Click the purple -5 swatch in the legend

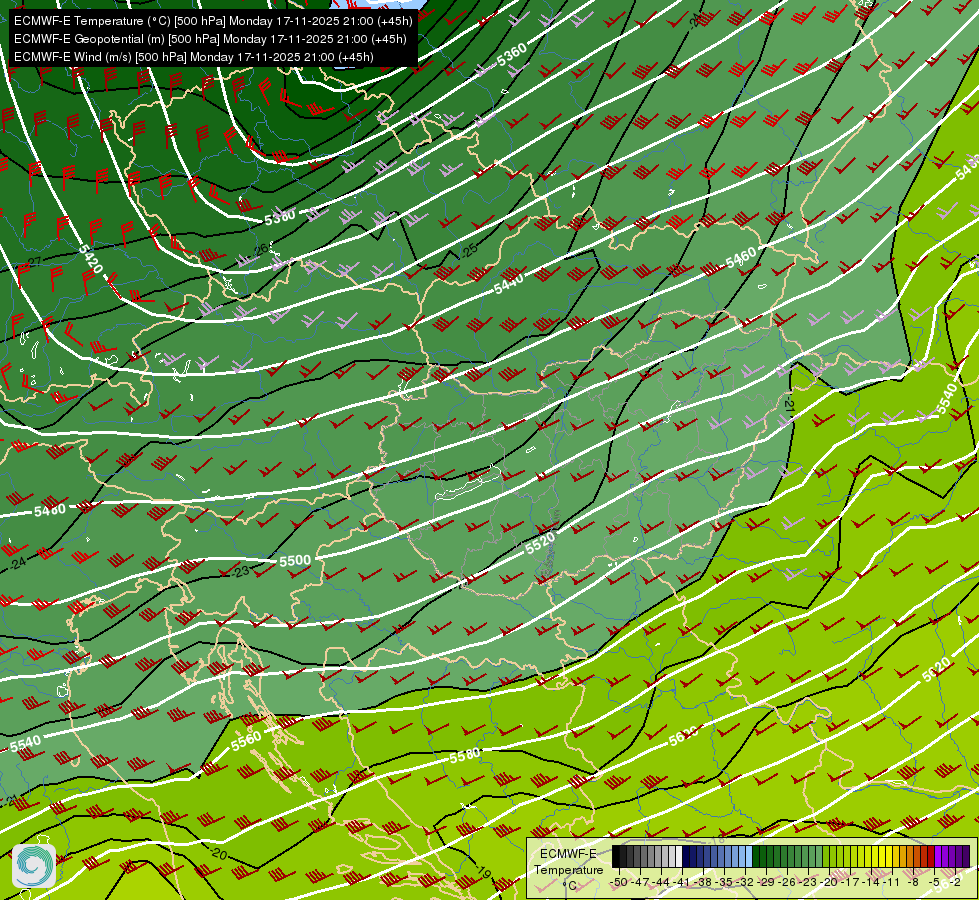938,856
